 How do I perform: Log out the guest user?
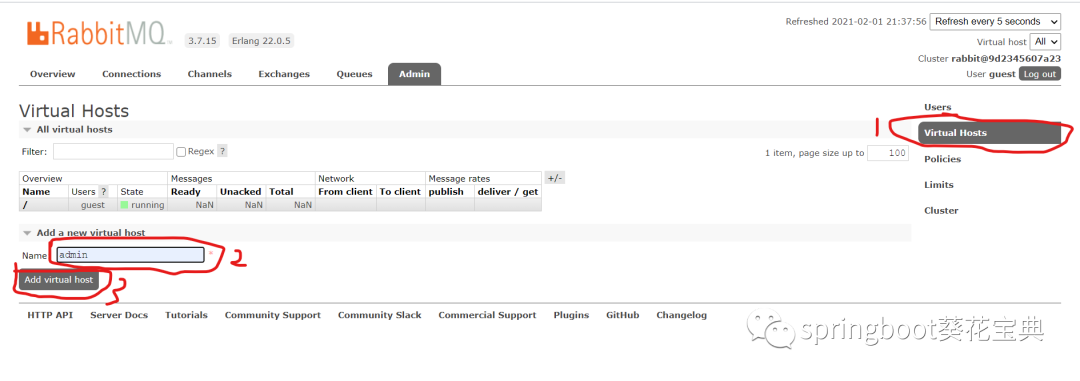point(1039,74)
